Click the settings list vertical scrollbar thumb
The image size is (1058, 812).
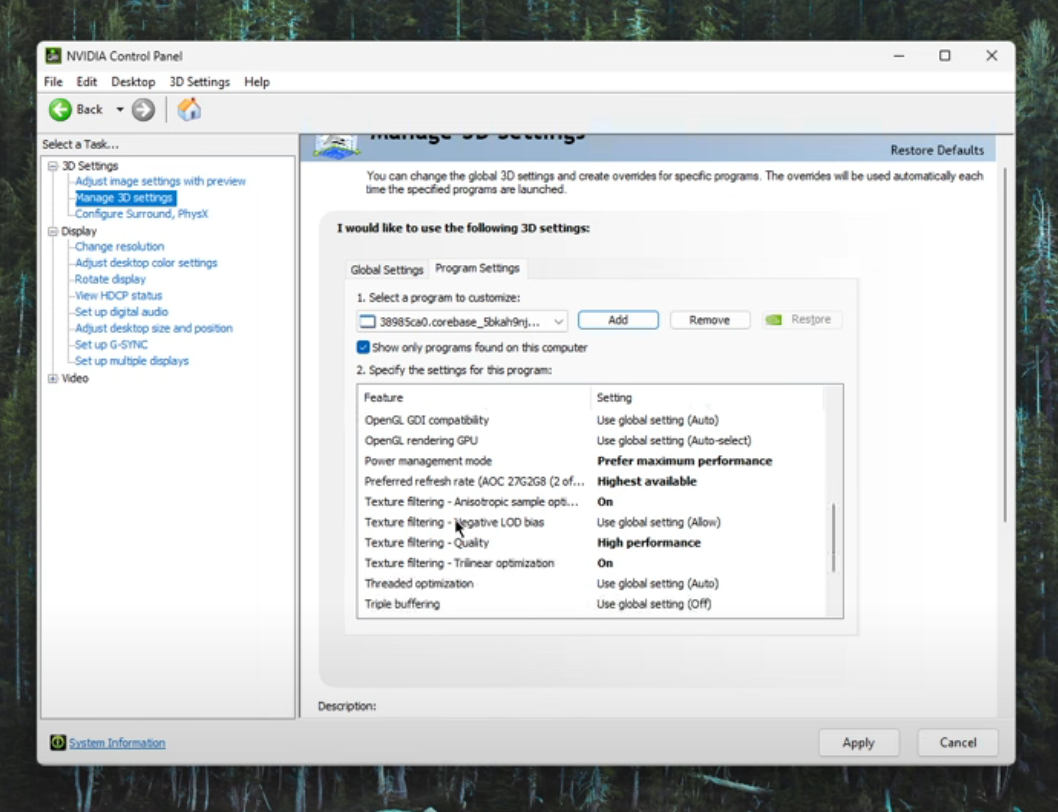[834, 538]
